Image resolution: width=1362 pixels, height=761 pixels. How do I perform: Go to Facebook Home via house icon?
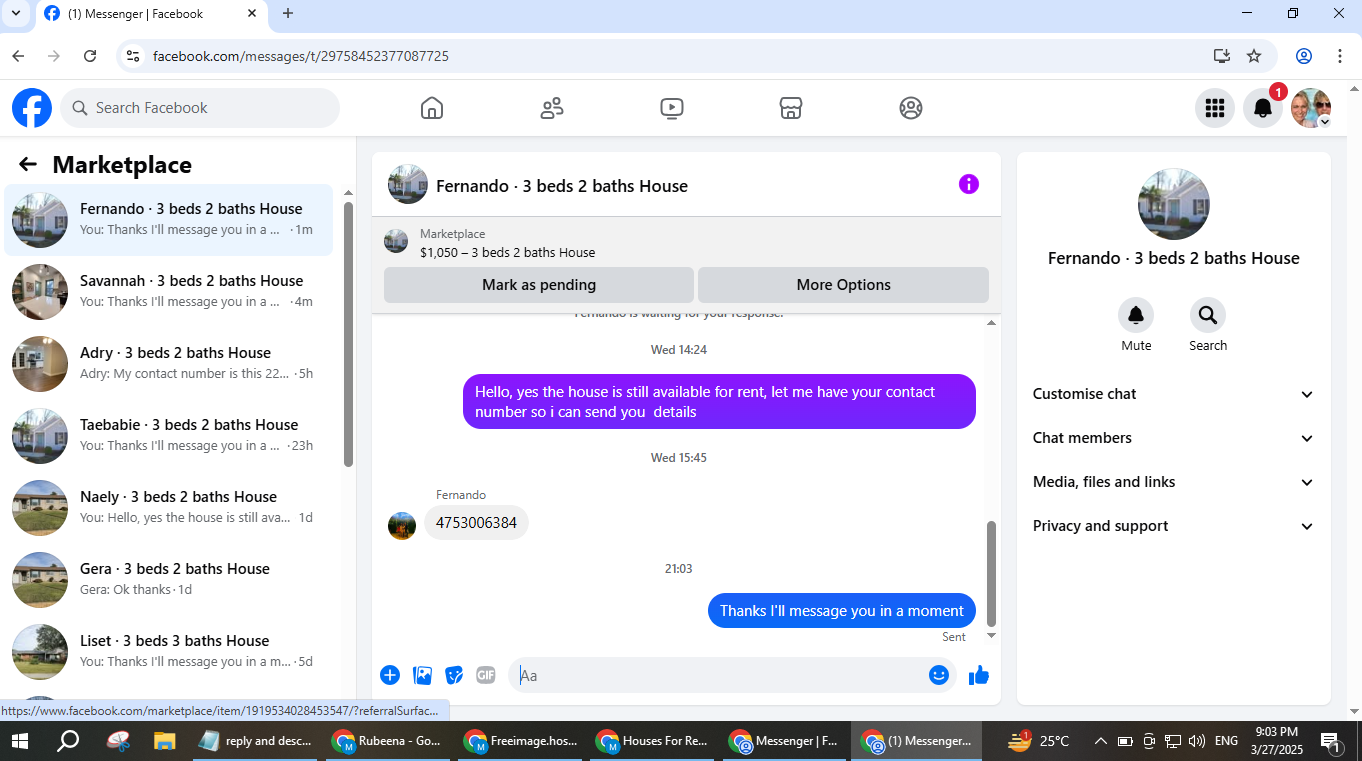432,108
